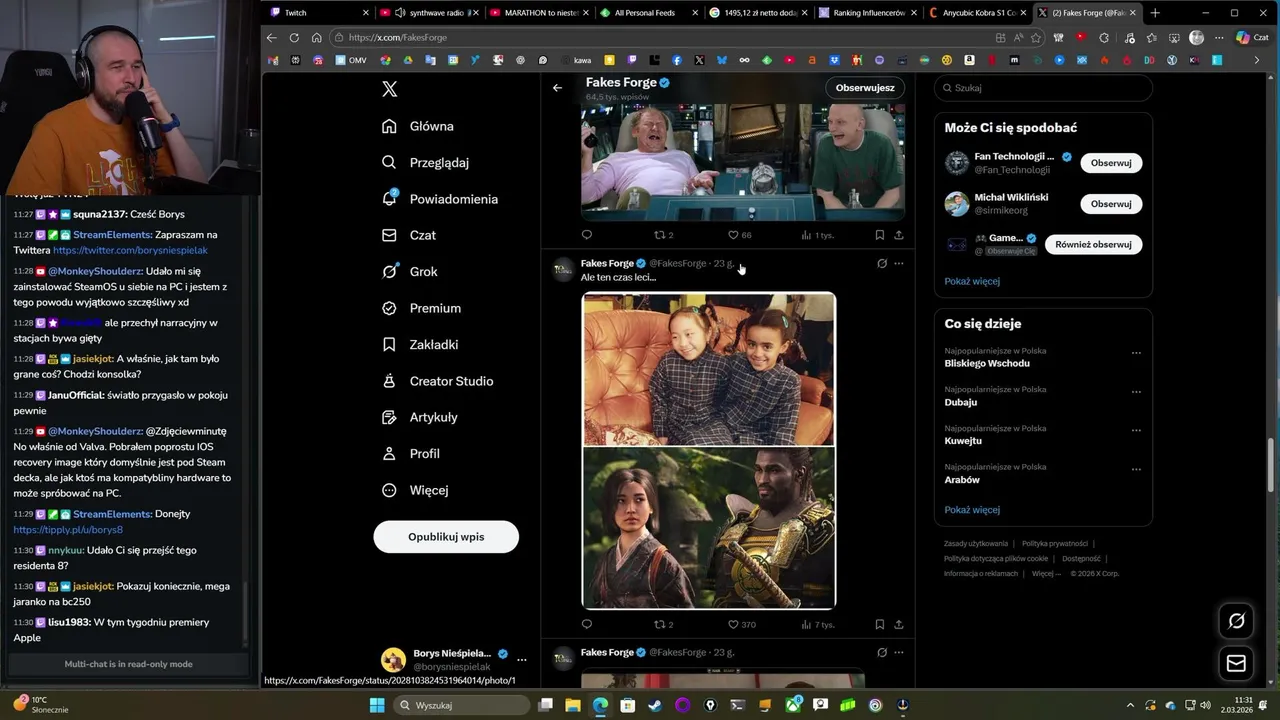Bookmark the 'Ale ten czas leci' post

click(879, 624)
